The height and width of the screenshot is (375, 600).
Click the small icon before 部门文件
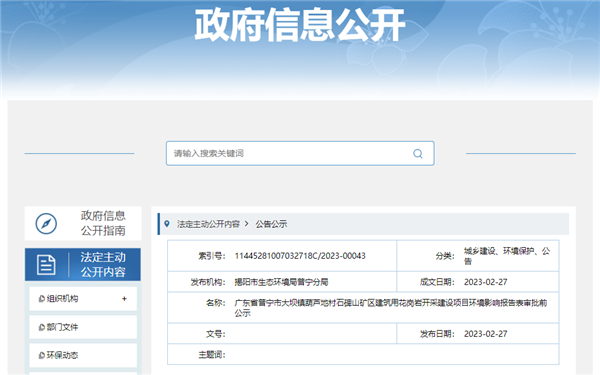42,327
